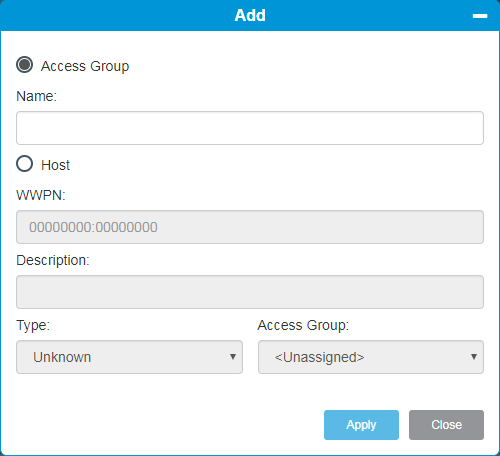The height and width of the screenshot is (456, 500).
Task: Click the Description text field
Action: click(x=250, y=292)
